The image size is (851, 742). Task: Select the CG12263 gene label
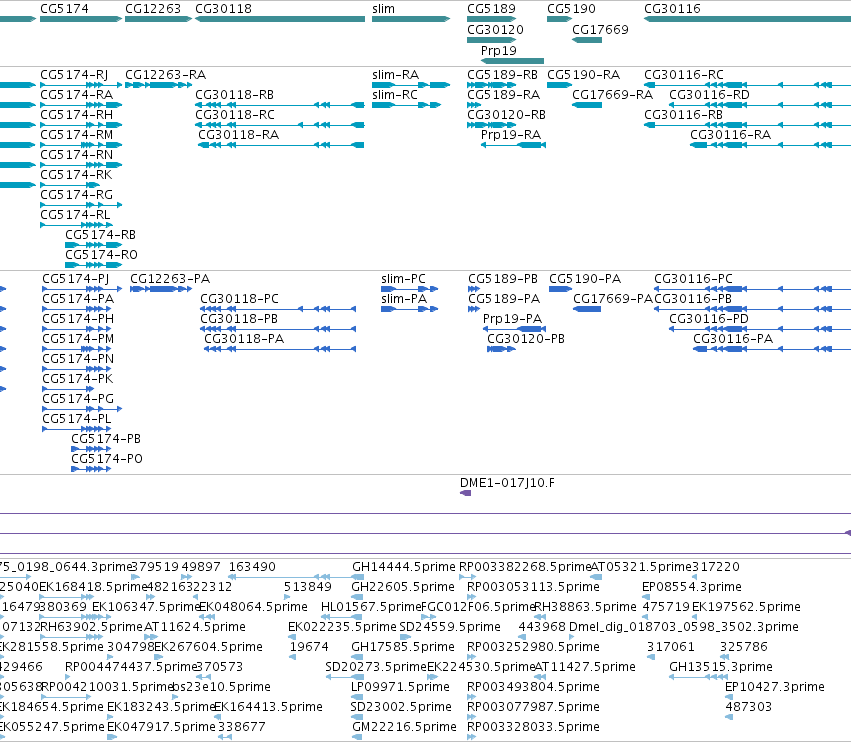153,9
